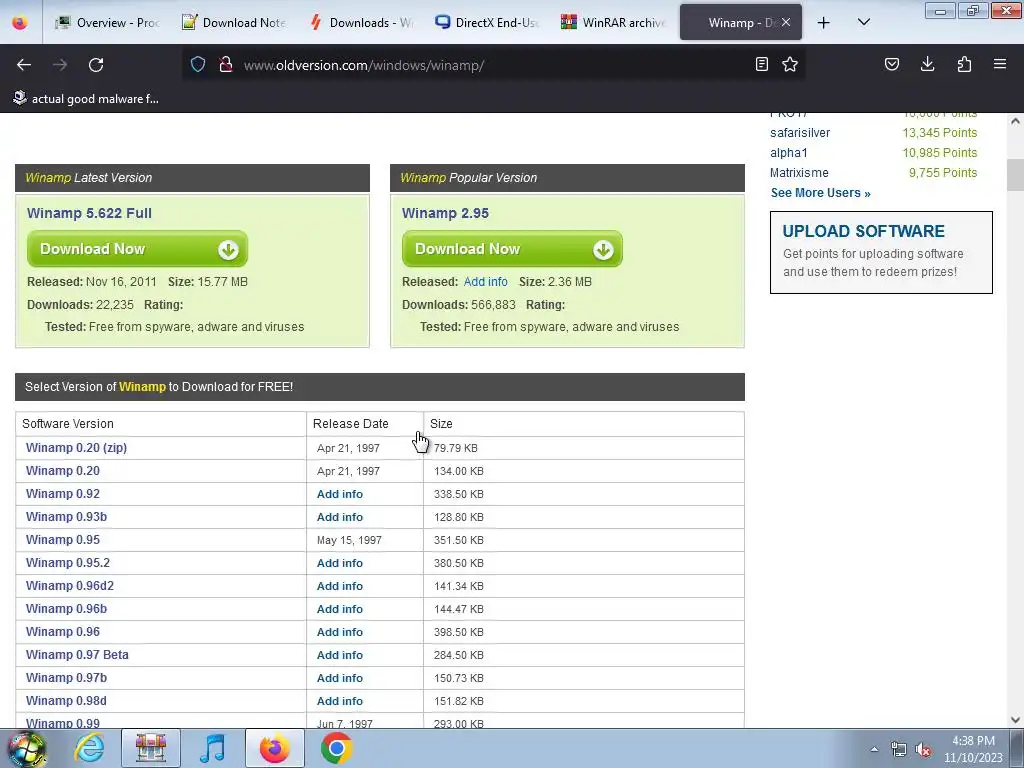The height and width of the screenshot is (768, 1024).
Task: Click Add info for Winamp 0.98d release date
Action: click(340, 701)
